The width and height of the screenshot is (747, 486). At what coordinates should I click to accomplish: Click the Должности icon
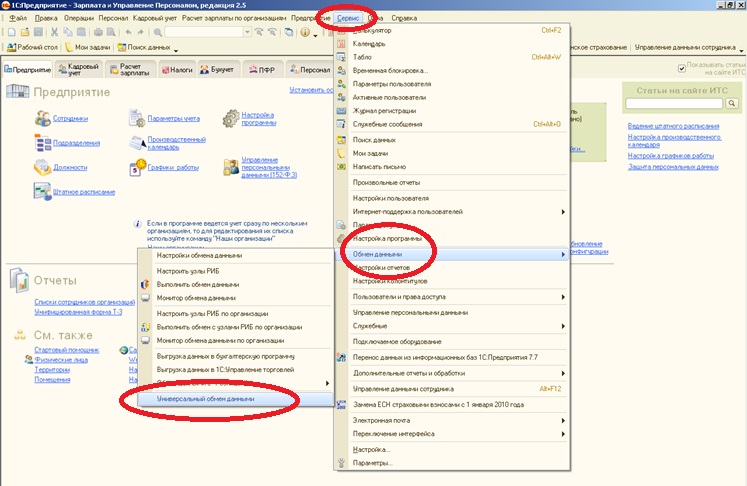pos(42,167)
